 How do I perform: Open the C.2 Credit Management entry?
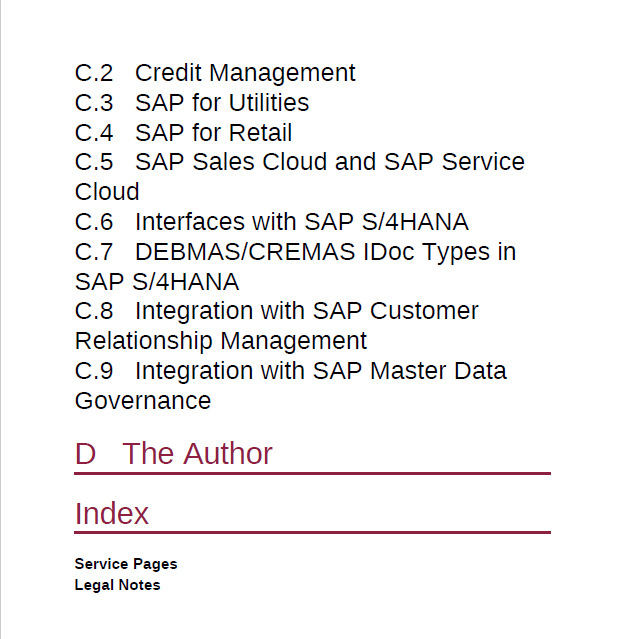pyautogui.click(x=215, y=73)
